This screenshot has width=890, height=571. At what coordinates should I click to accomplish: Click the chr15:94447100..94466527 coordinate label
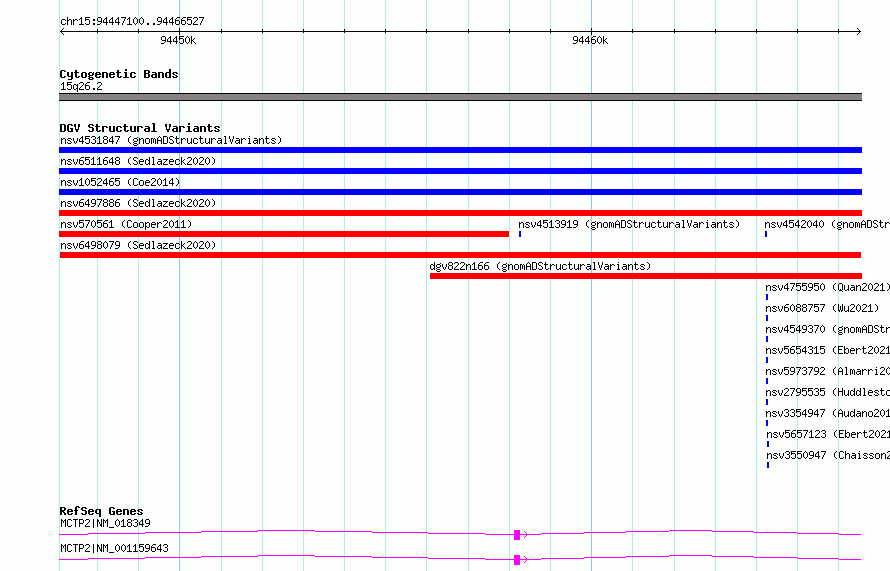pyautogui.click(x=132, y=21)
